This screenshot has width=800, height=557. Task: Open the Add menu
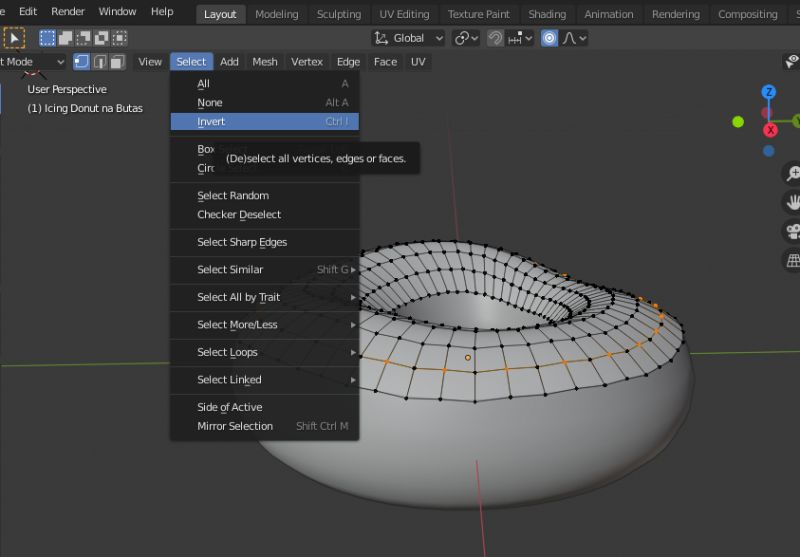(x=229, y=62)
